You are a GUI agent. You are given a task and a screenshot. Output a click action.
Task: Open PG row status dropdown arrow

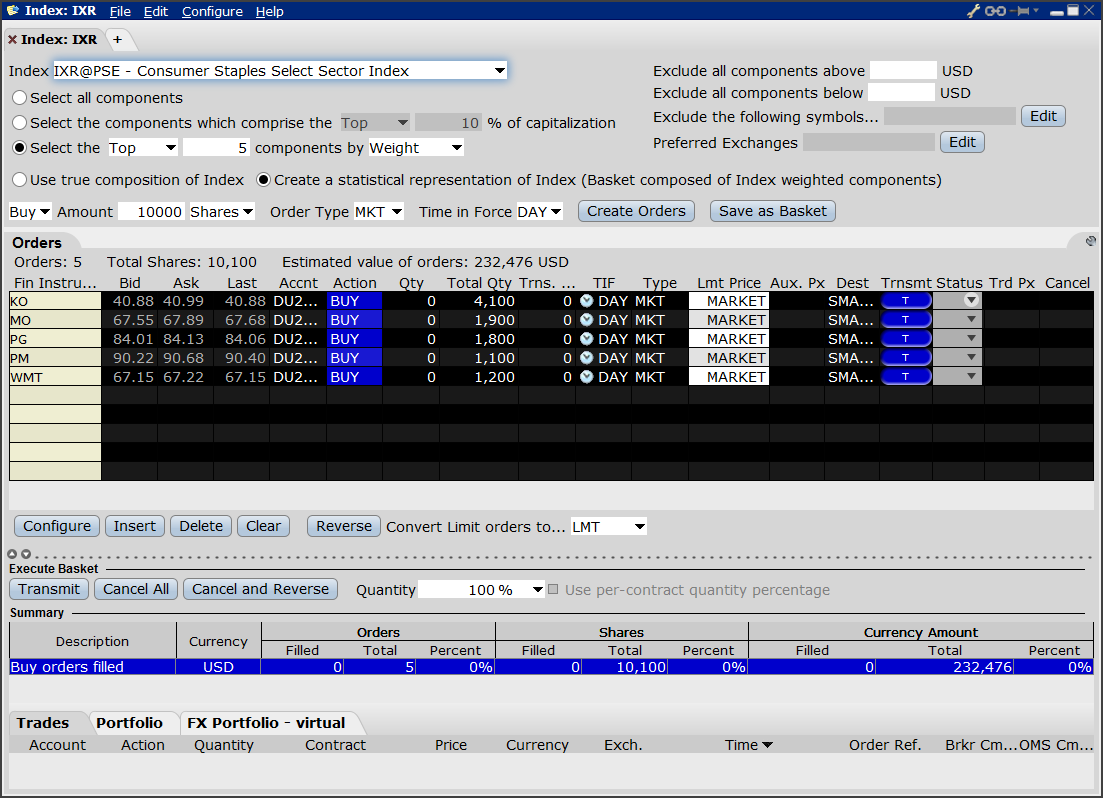point(971,338)
